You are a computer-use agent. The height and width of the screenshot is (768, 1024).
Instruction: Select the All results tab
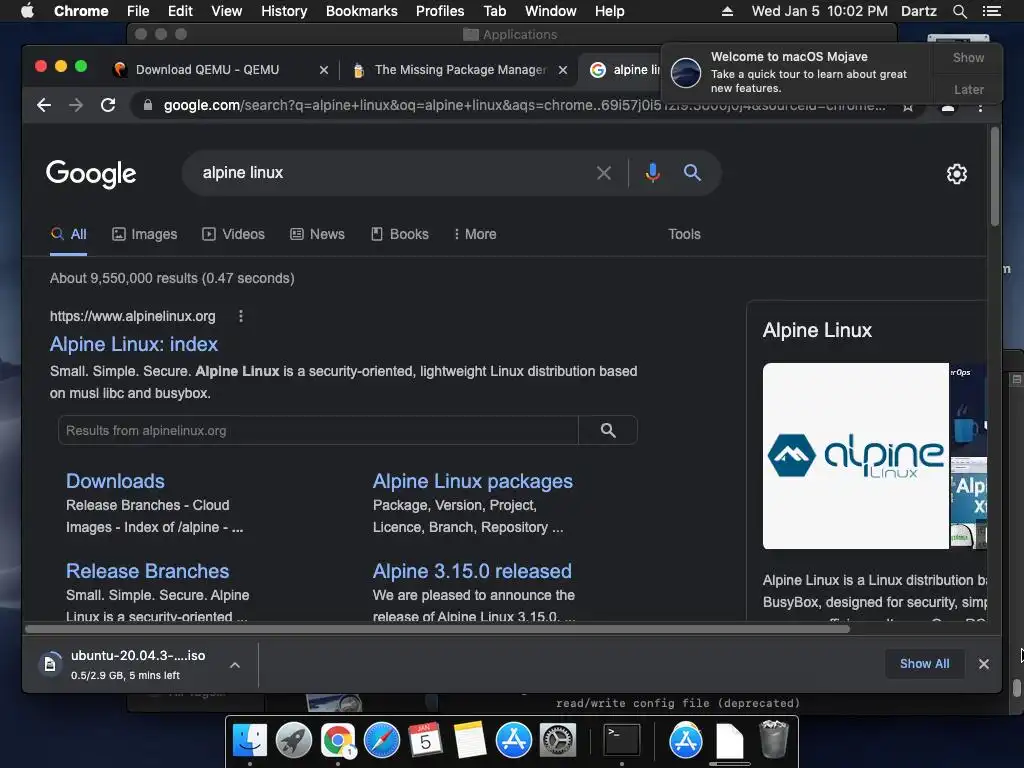(69, 234)
